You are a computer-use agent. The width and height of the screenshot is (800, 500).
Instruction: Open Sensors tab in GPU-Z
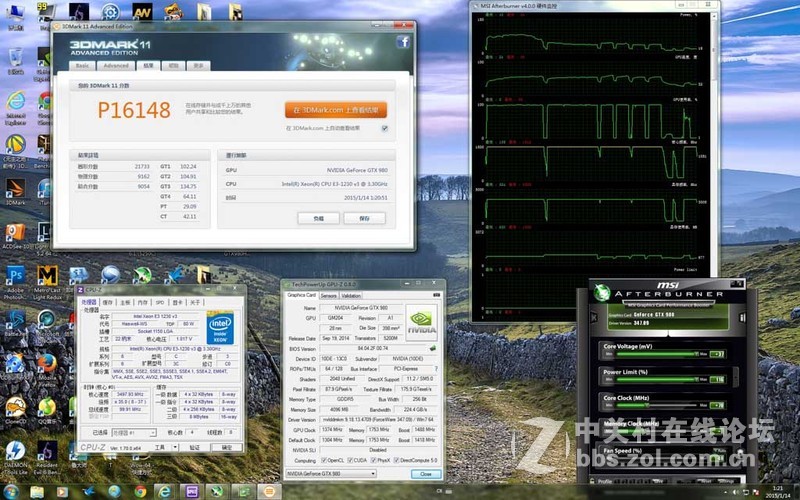click(329, 295)
